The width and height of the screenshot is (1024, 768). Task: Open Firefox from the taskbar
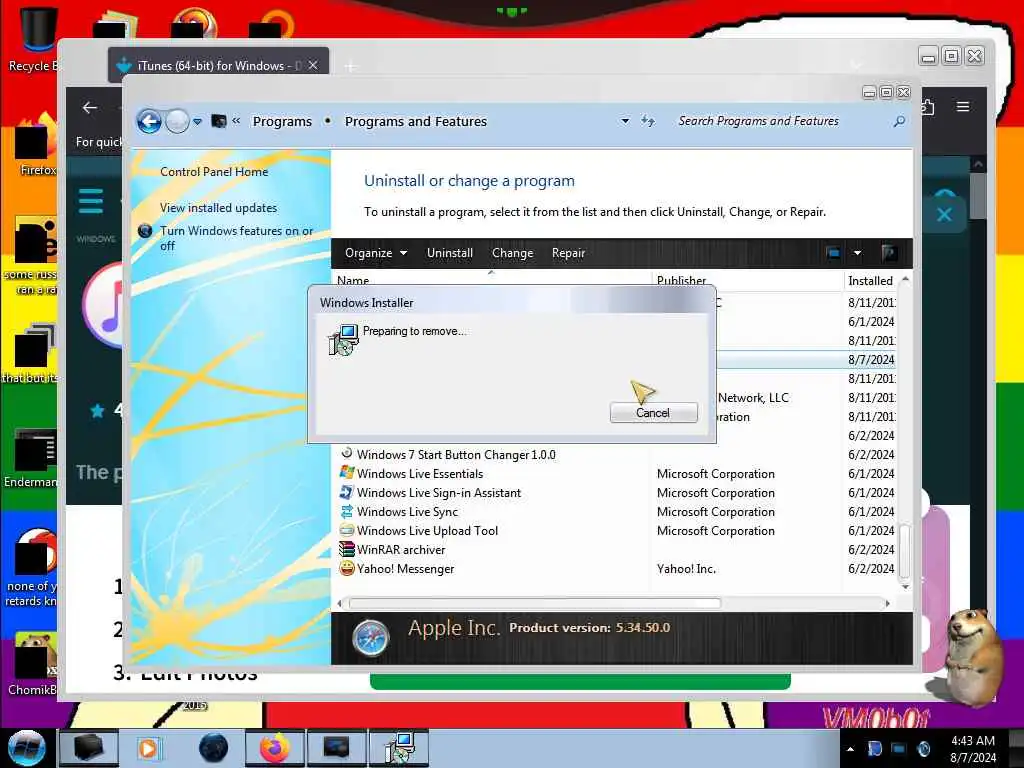(x=275, y=748)
